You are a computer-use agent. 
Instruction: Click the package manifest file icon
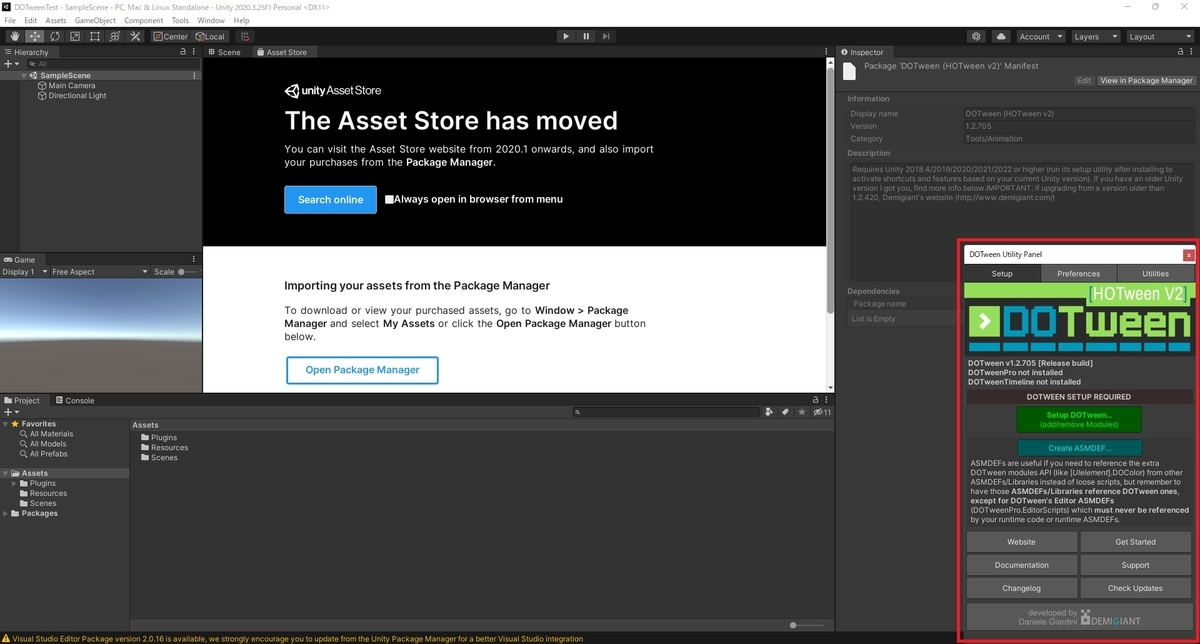[x=850, y=71]
